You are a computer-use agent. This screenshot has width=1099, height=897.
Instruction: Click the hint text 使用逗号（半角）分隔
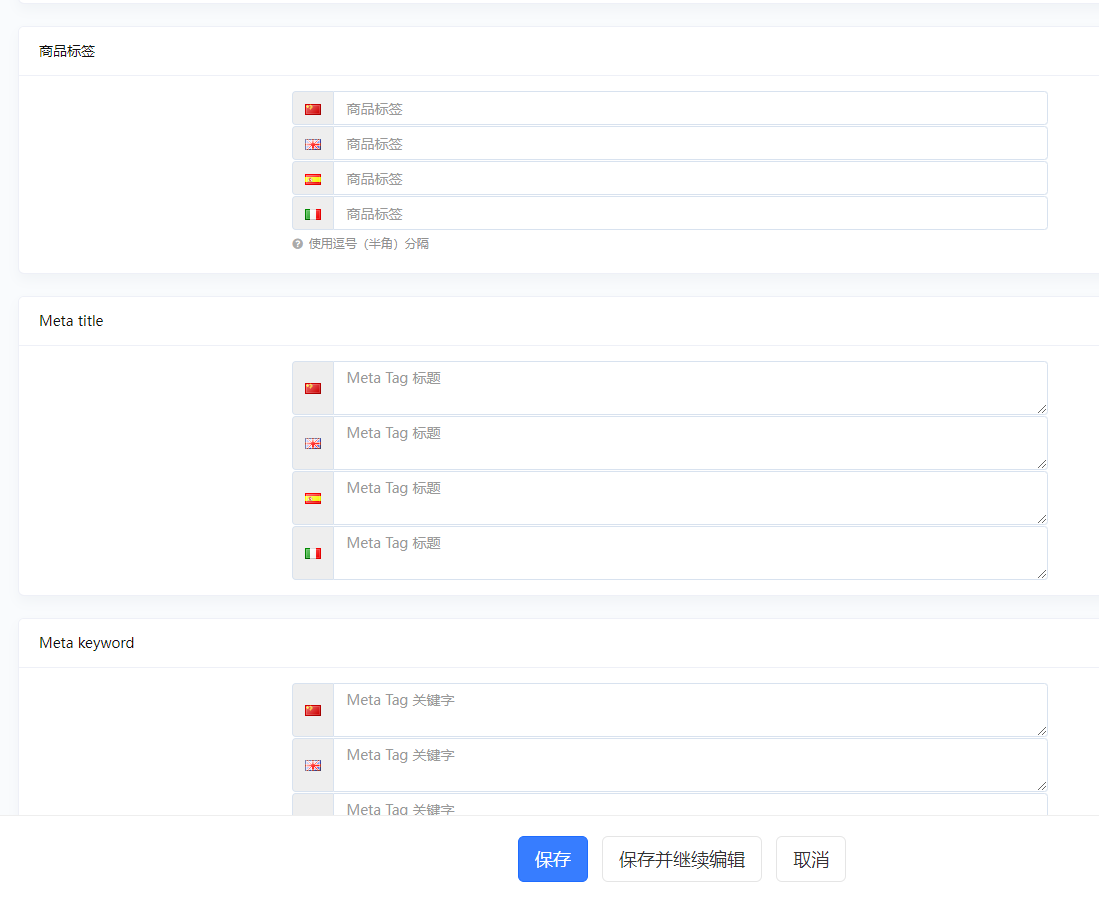pyautogui.click(x=369, y=244)
